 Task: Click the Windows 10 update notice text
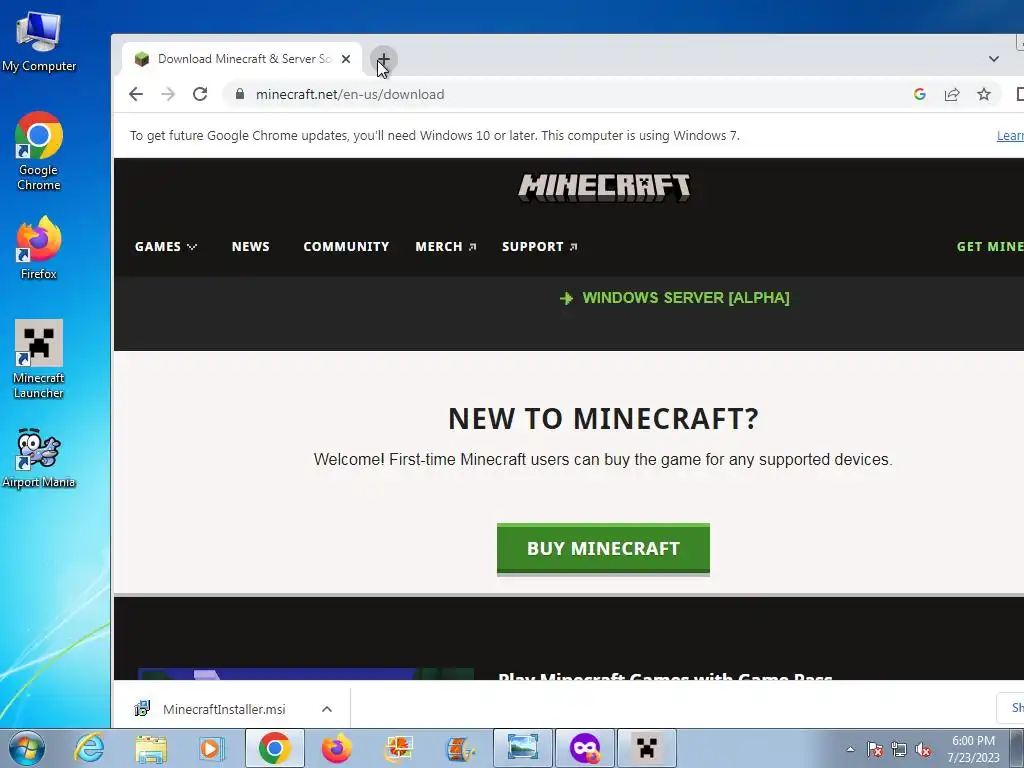(434, 135)
